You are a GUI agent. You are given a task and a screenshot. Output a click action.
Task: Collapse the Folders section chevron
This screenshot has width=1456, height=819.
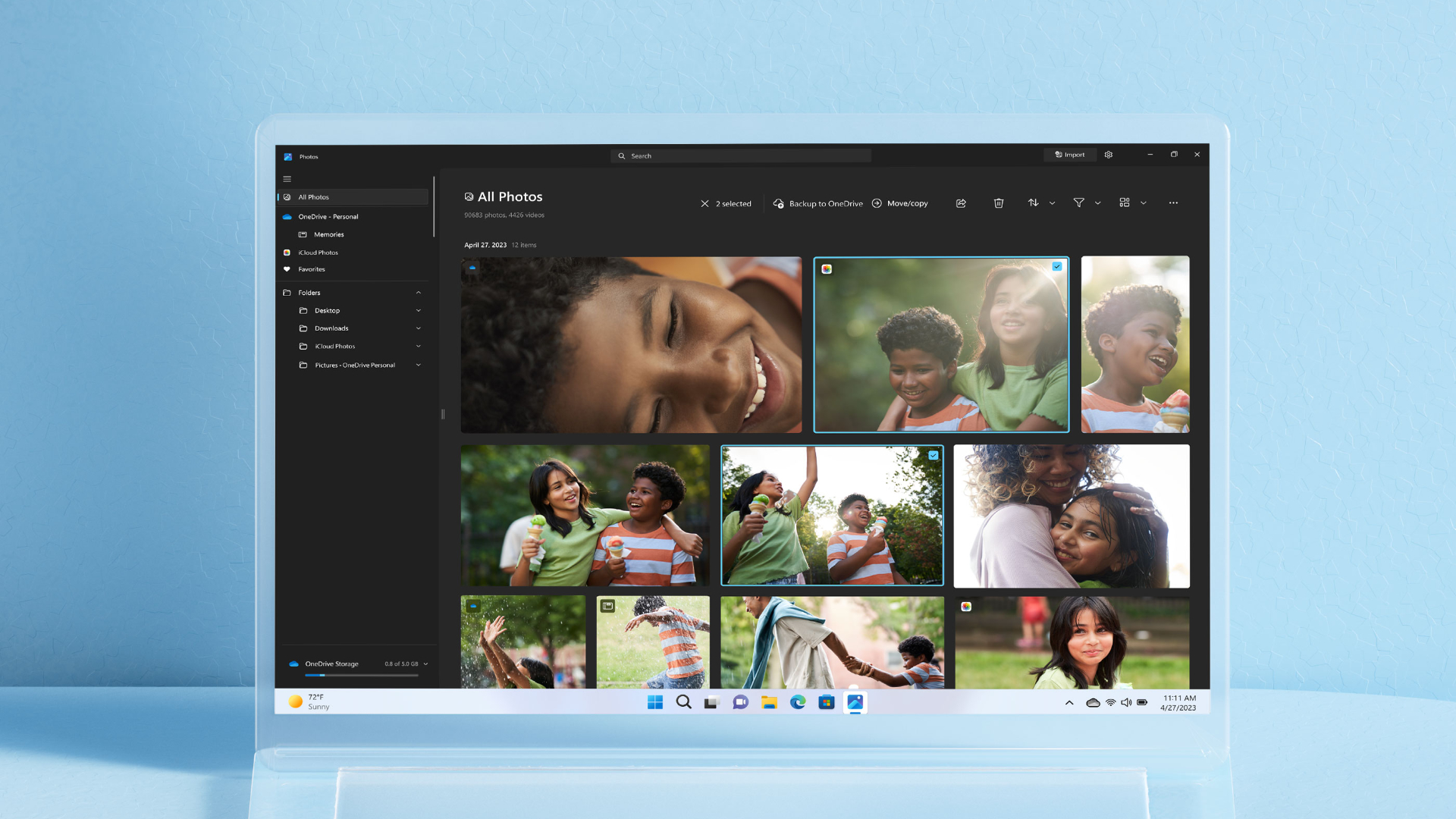click(419, 293)
